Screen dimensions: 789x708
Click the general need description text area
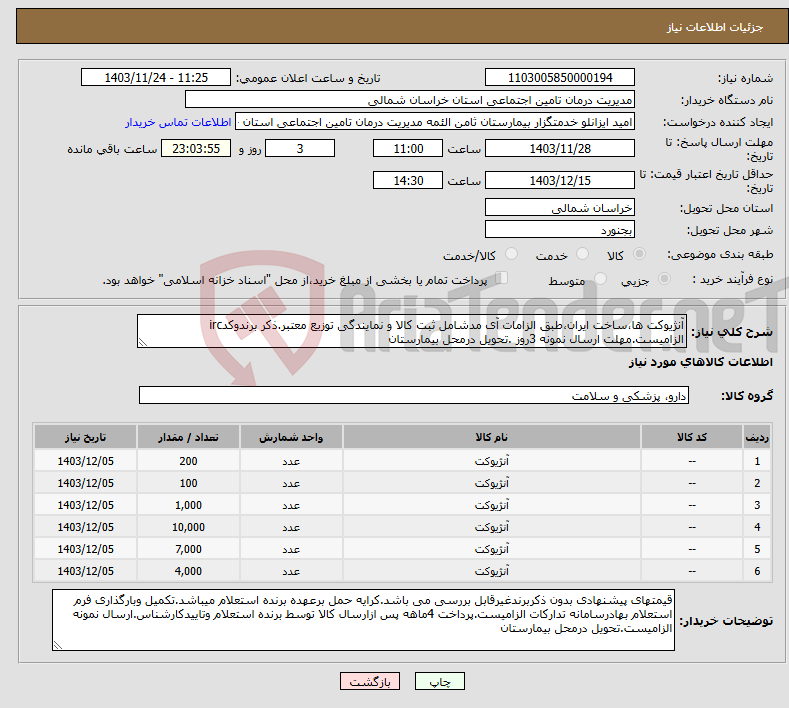tap(412, 331)
